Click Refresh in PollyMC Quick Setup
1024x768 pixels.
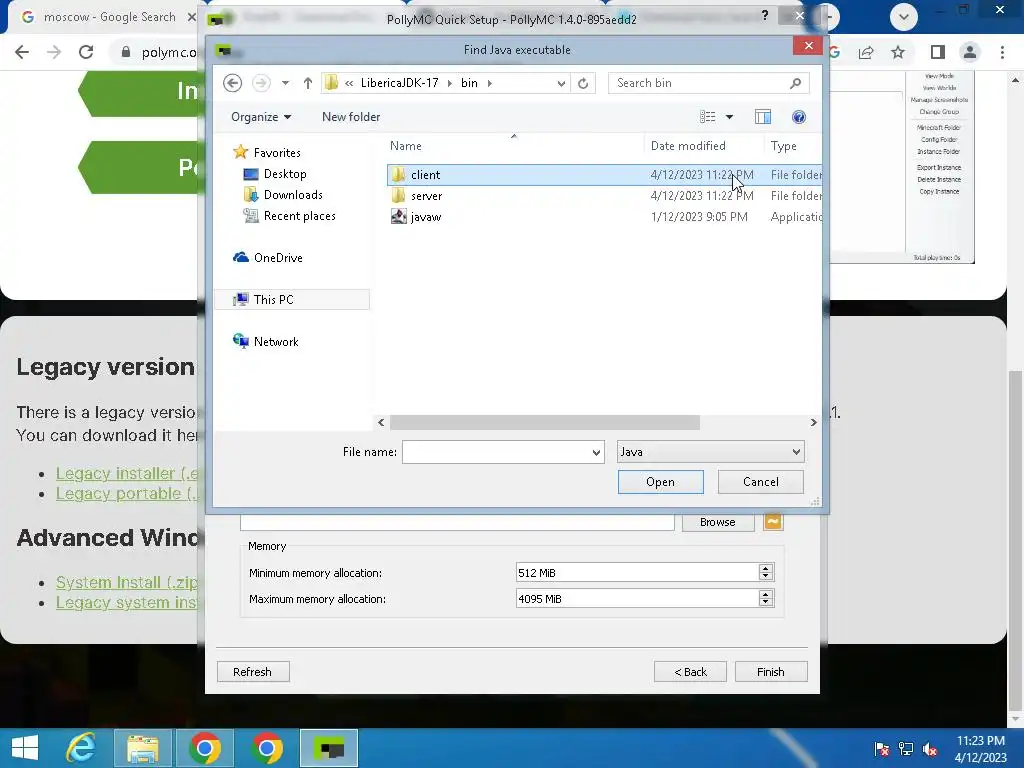coord(253,672)
